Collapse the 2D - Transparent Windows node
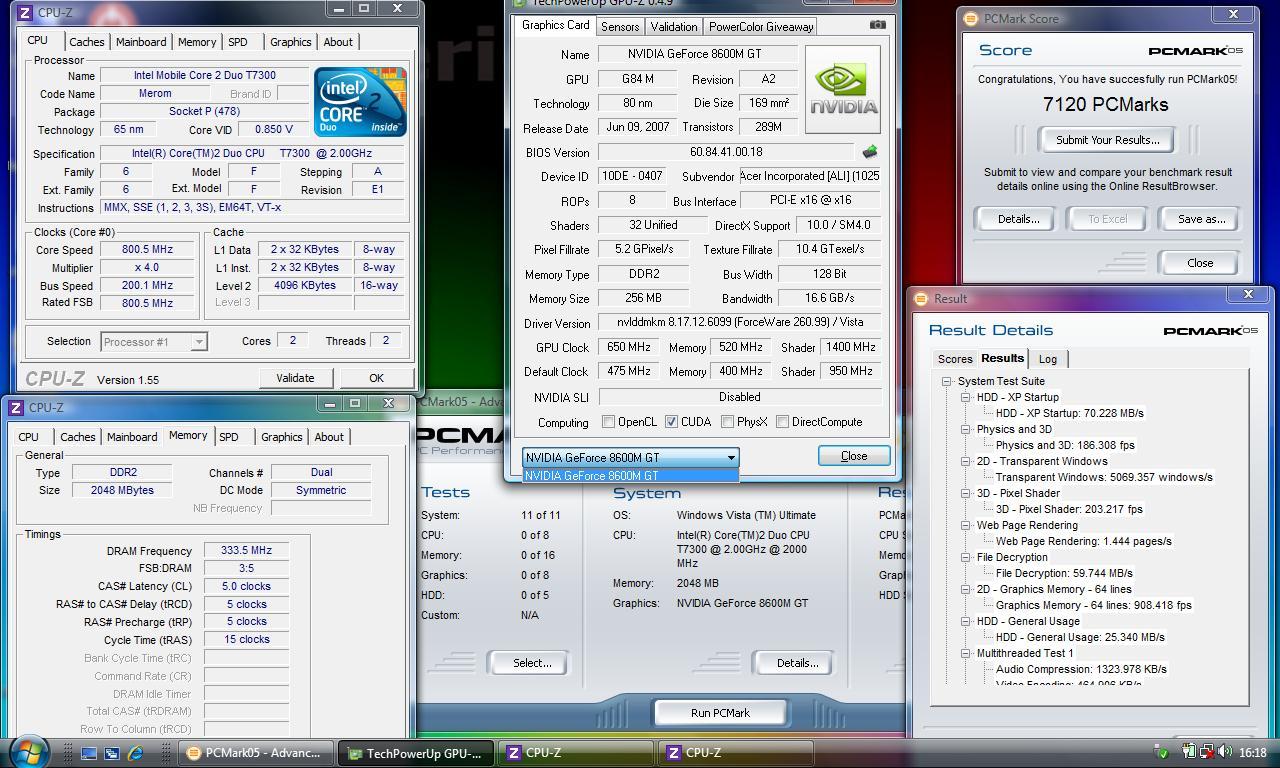1280x768 pixels. click(x=966, y=461)
